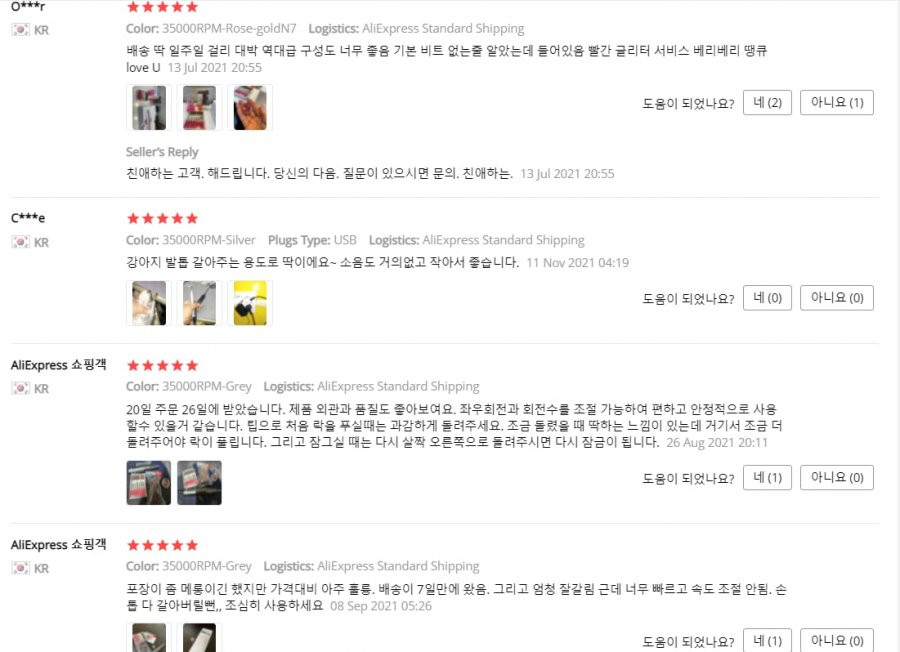Open second photo in 35000RPM-Silver review
Viewport: 900px width, 652px height.
(199, 303)
